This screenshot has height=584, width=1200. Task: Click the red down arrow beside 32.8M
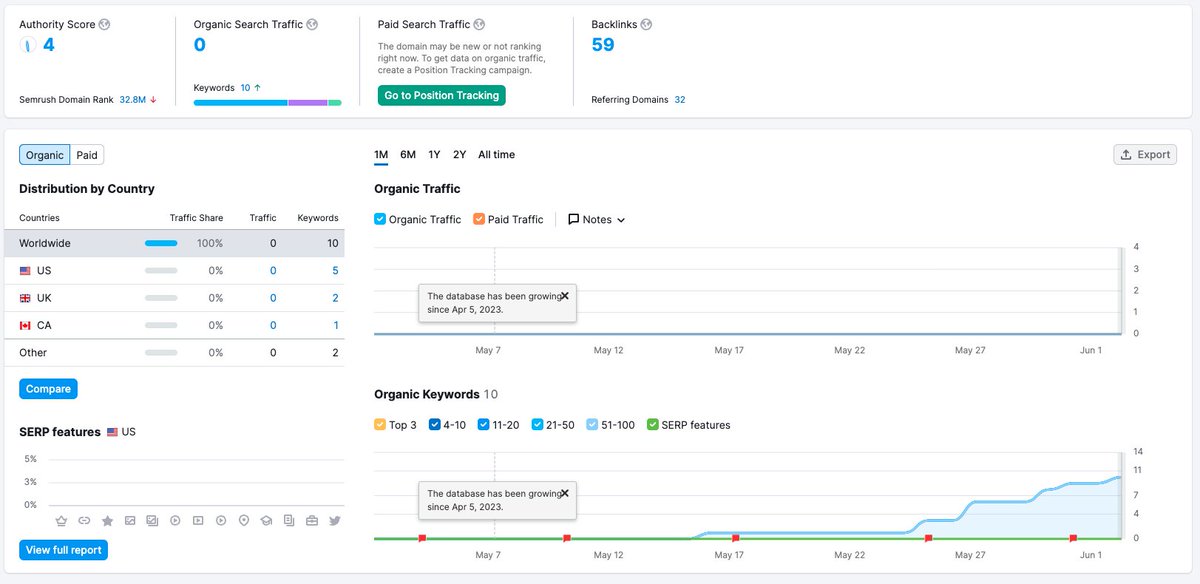click(x=153, y=100)
